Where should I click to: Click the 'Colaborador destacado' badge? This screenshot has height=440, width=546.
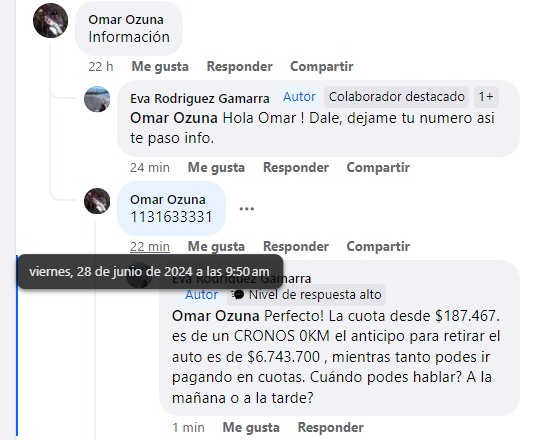(x=397, y=97)
